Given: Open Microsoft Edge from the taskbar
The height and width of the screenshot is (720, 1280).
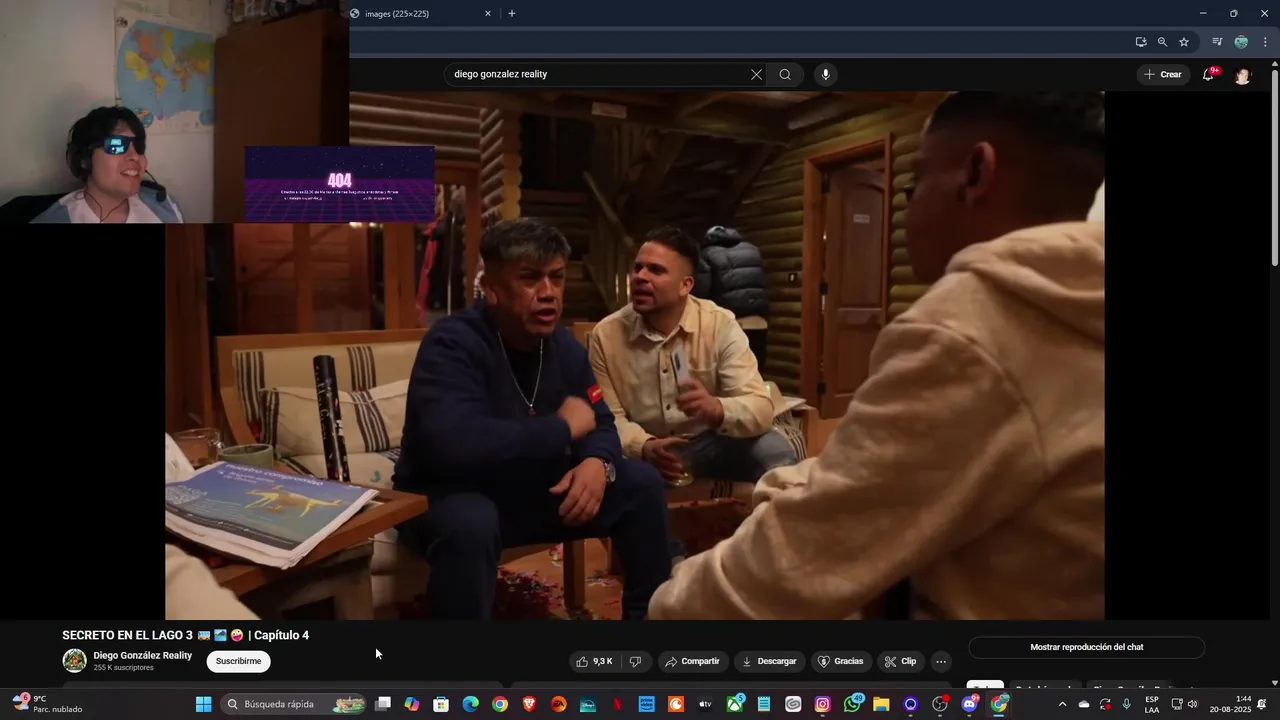Looking at the screenshot, I should tap(470, 704).
